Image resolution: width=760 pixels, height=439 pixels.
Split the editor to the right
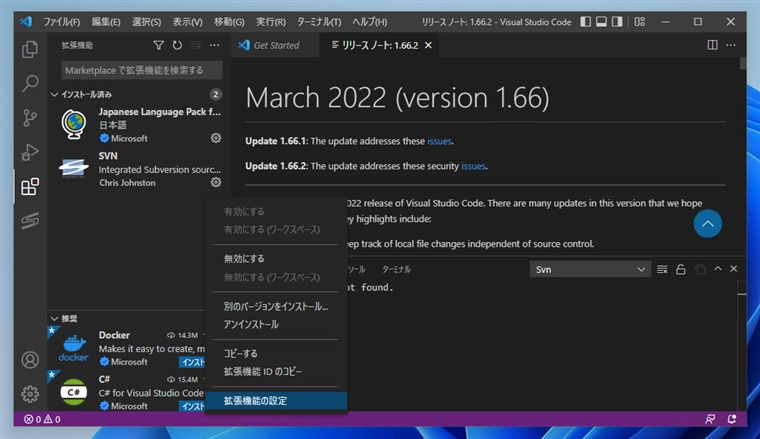click(x=712, y=45)
